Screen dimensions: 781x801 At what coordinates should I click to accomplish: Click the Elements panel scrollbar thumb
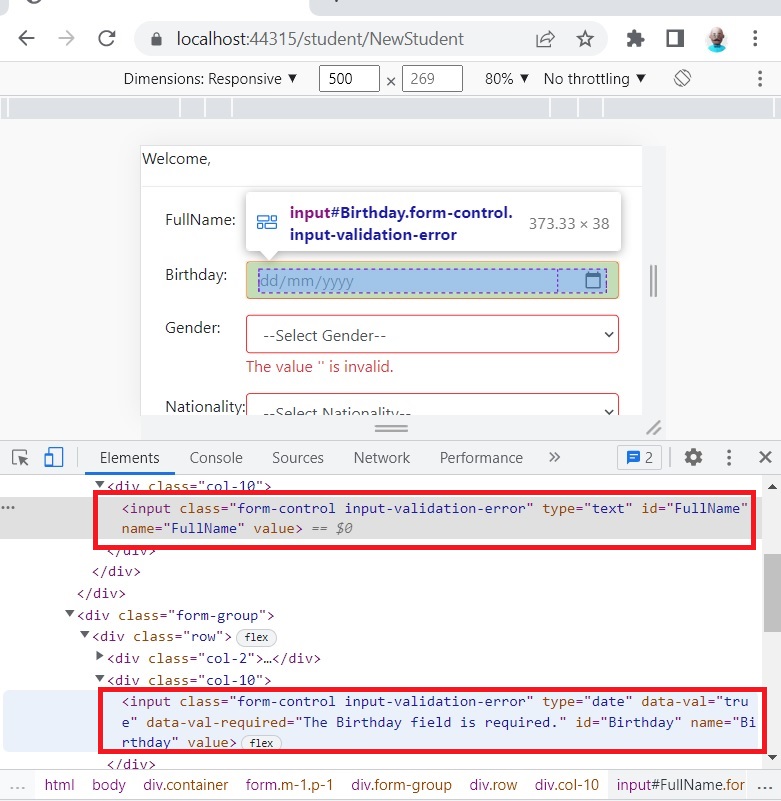[772, 593]
